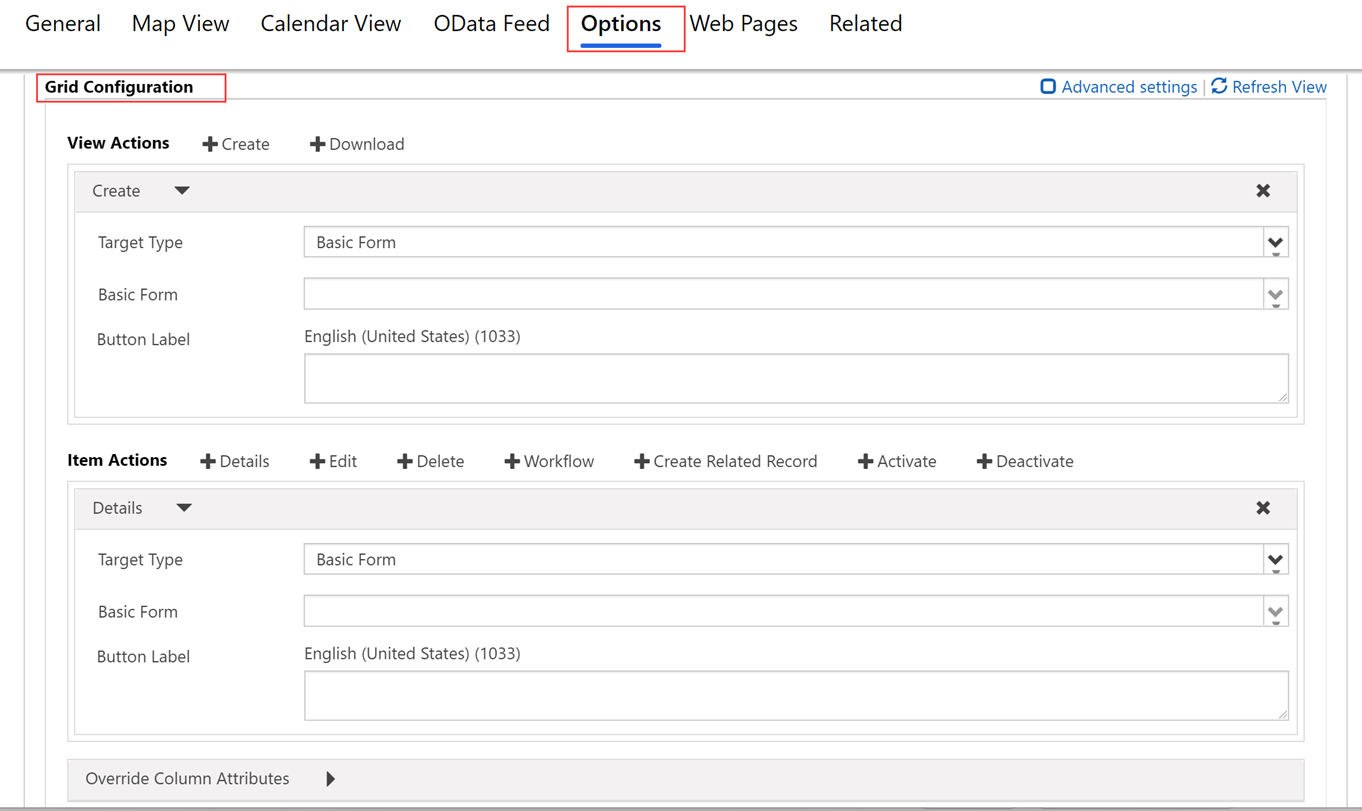Add an Edit item action
The width and height of the screenshot is (1362, 811).
coord(333,461)
